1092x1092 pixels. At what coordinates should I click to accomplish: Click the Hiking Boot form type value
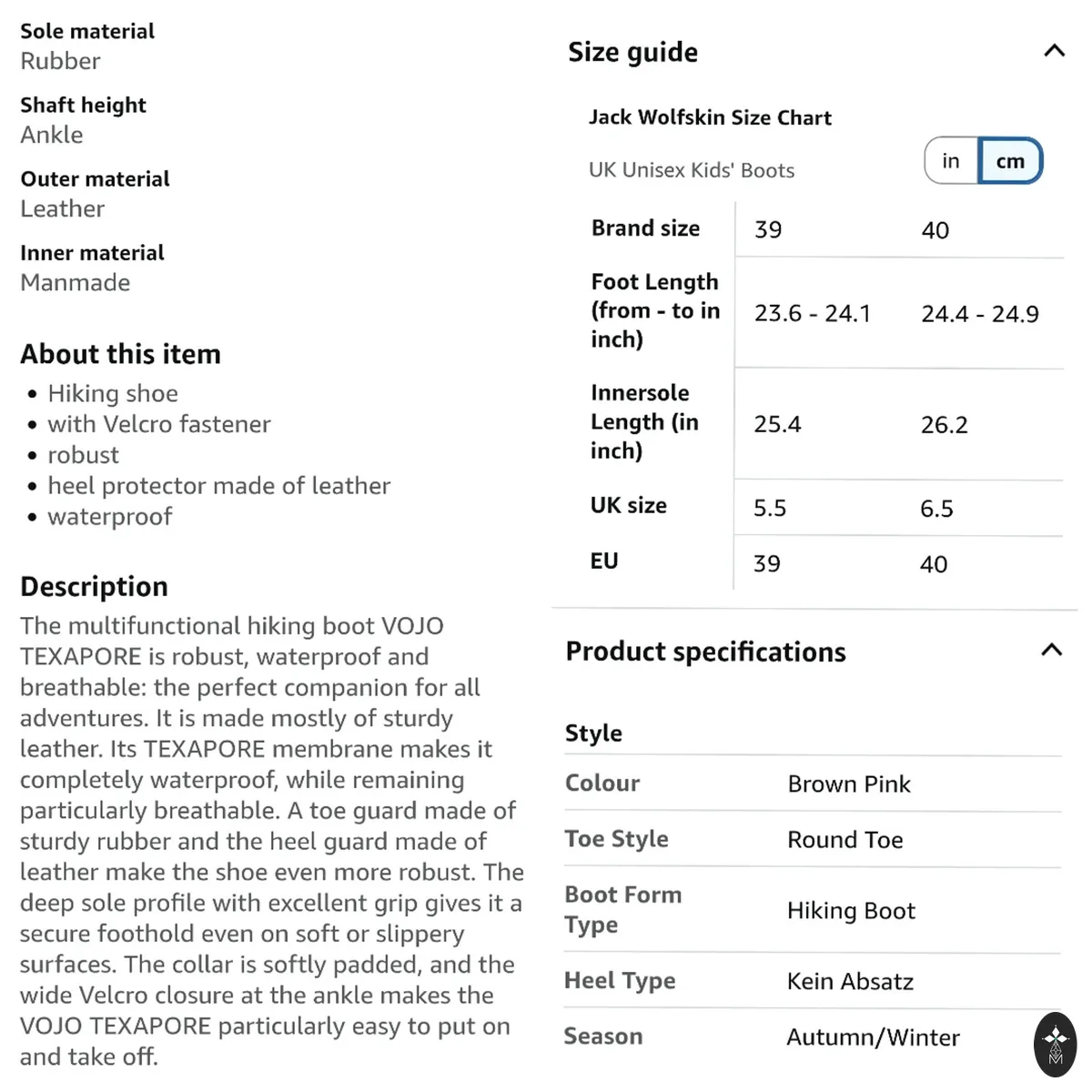pyautogui.click(x=851, y=911)
